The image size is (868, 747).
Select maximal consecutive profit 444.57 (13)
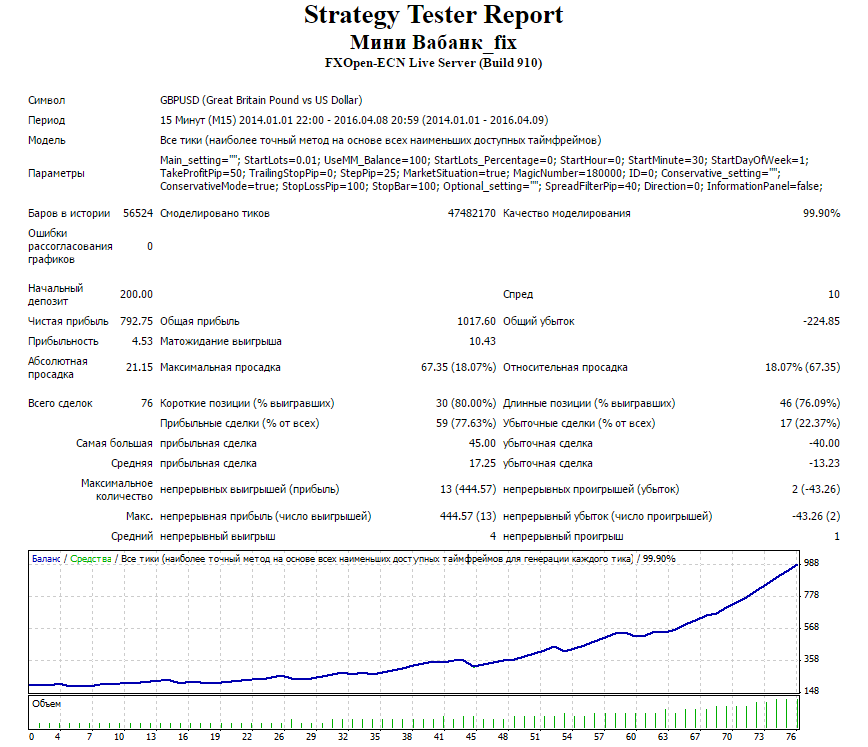pos(468,516)
